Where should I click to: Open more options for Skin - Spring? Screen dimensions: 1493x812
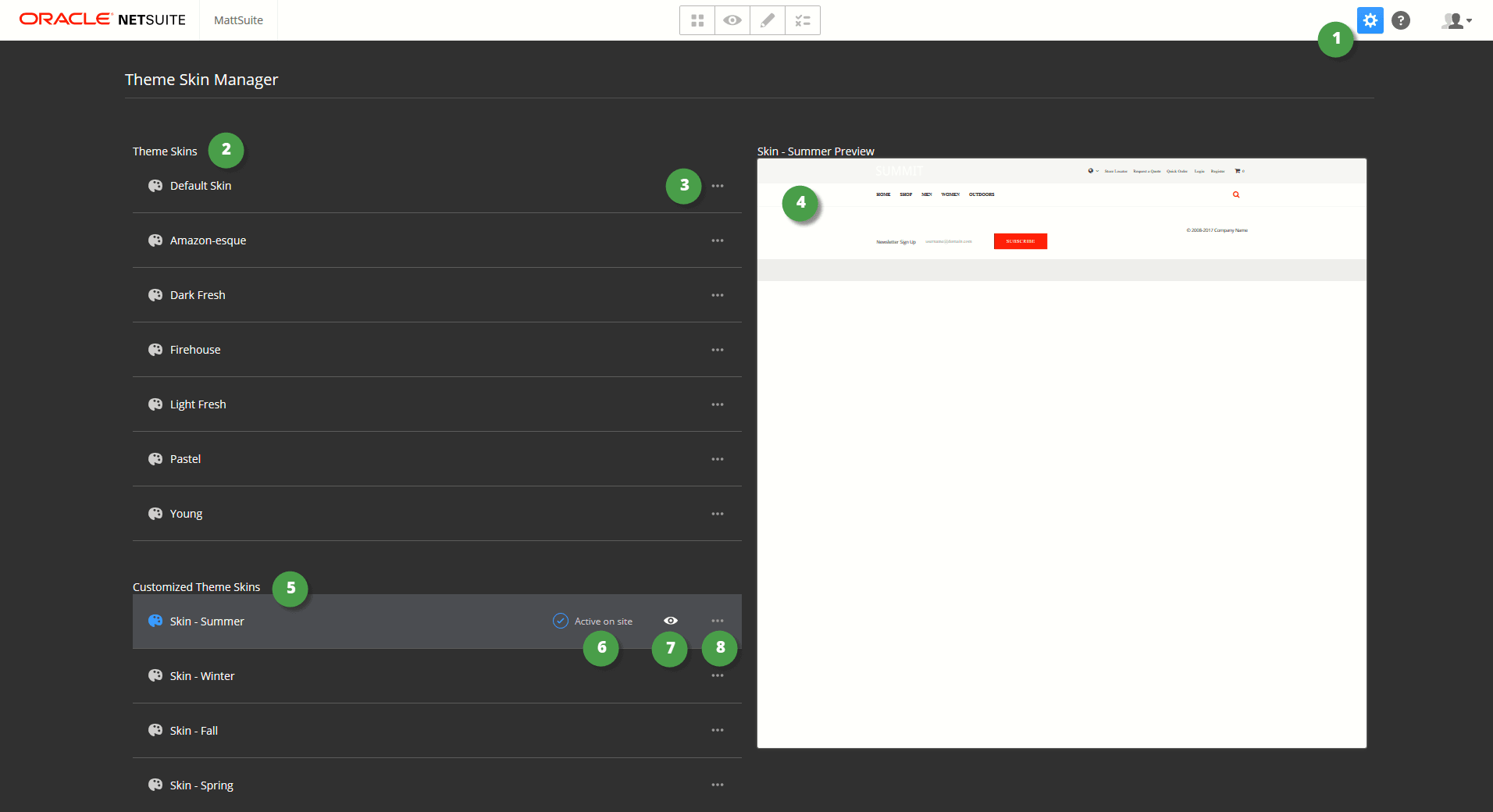(718, 785)
